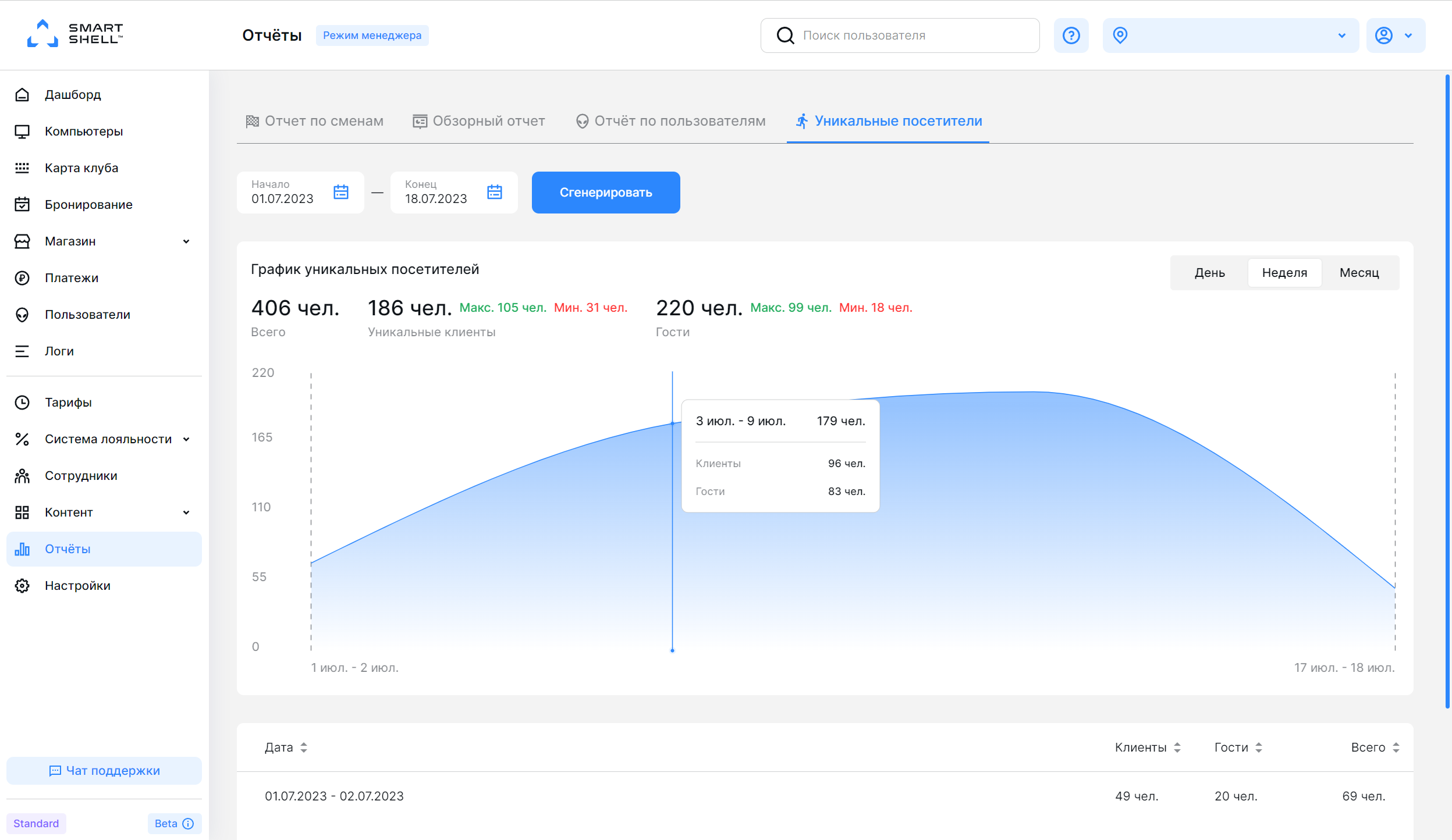
Task: Click the Начало date field 01.07.2023
Action: (300, 193)
